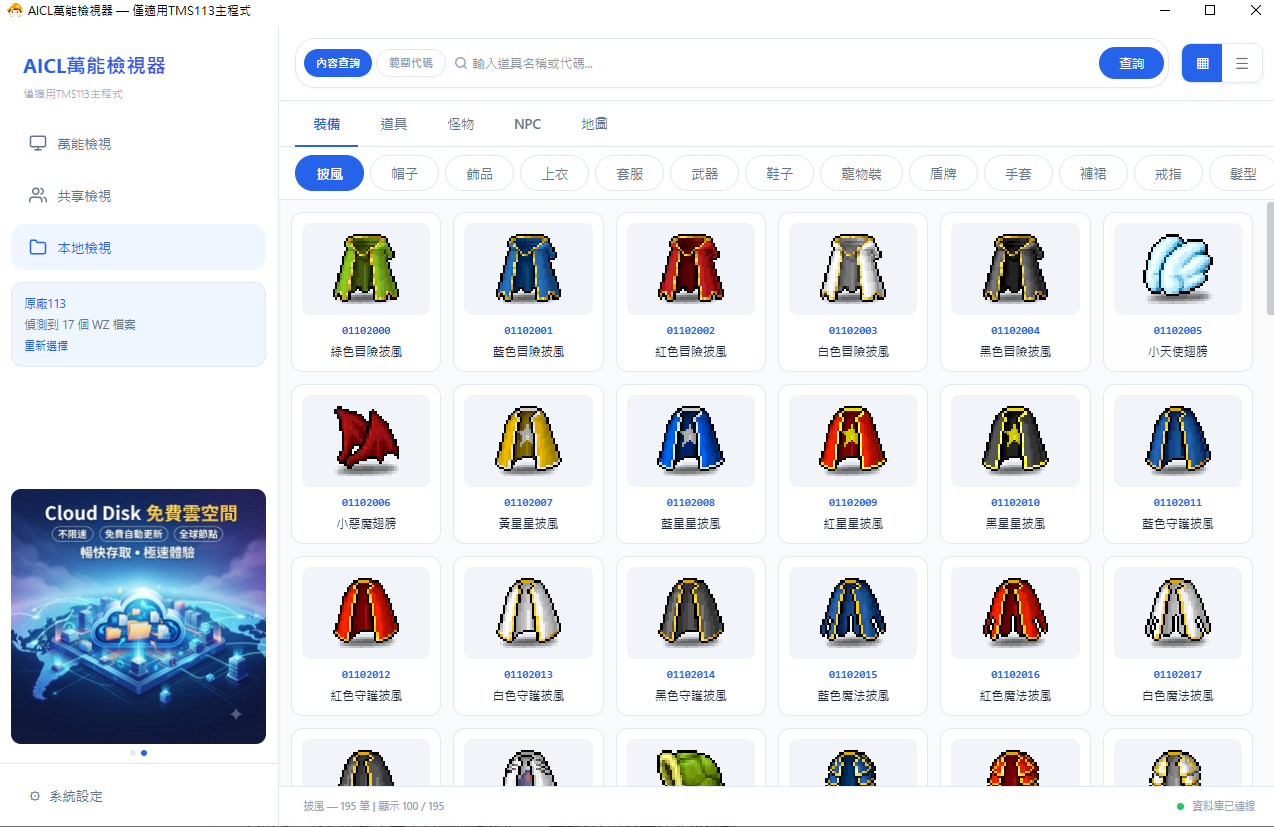Open the NPC tab
The width and height of the screenshot is (1274, 827).
click(x=528, y=124)
